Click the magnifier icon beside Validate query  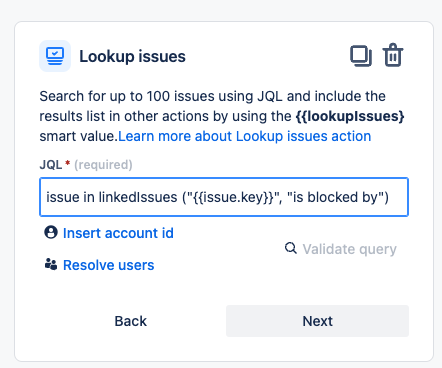(291, 248)
